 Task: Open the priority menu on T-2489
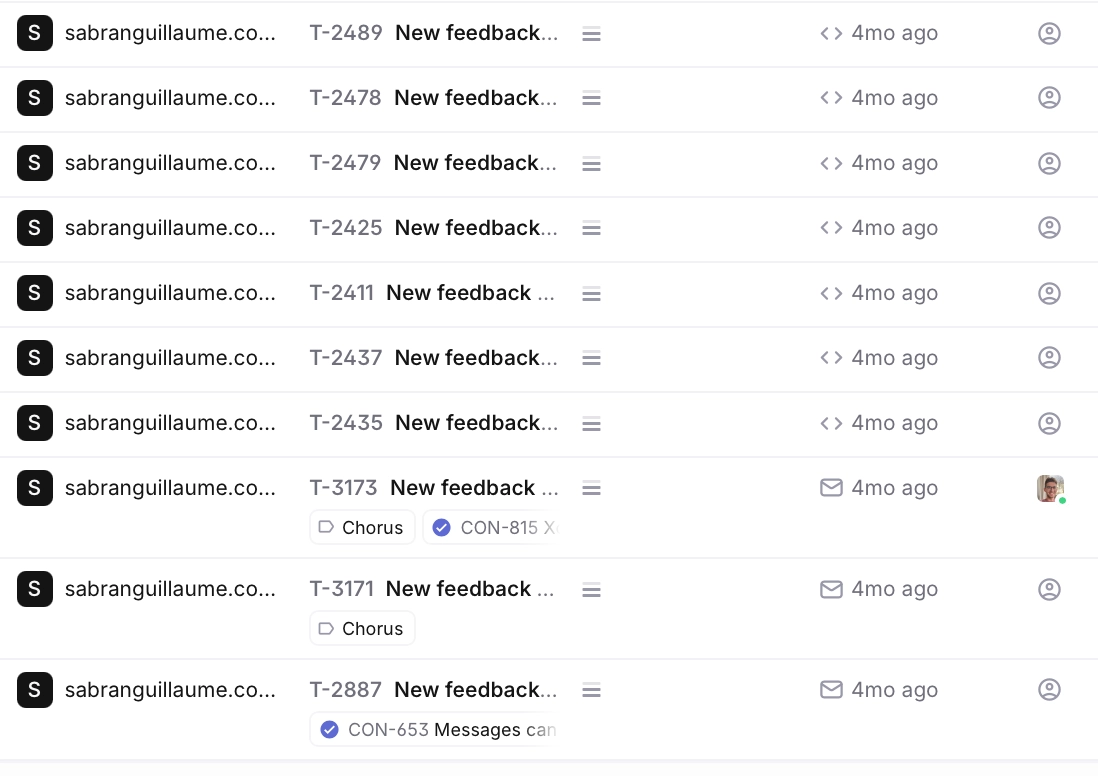point(591,34)
